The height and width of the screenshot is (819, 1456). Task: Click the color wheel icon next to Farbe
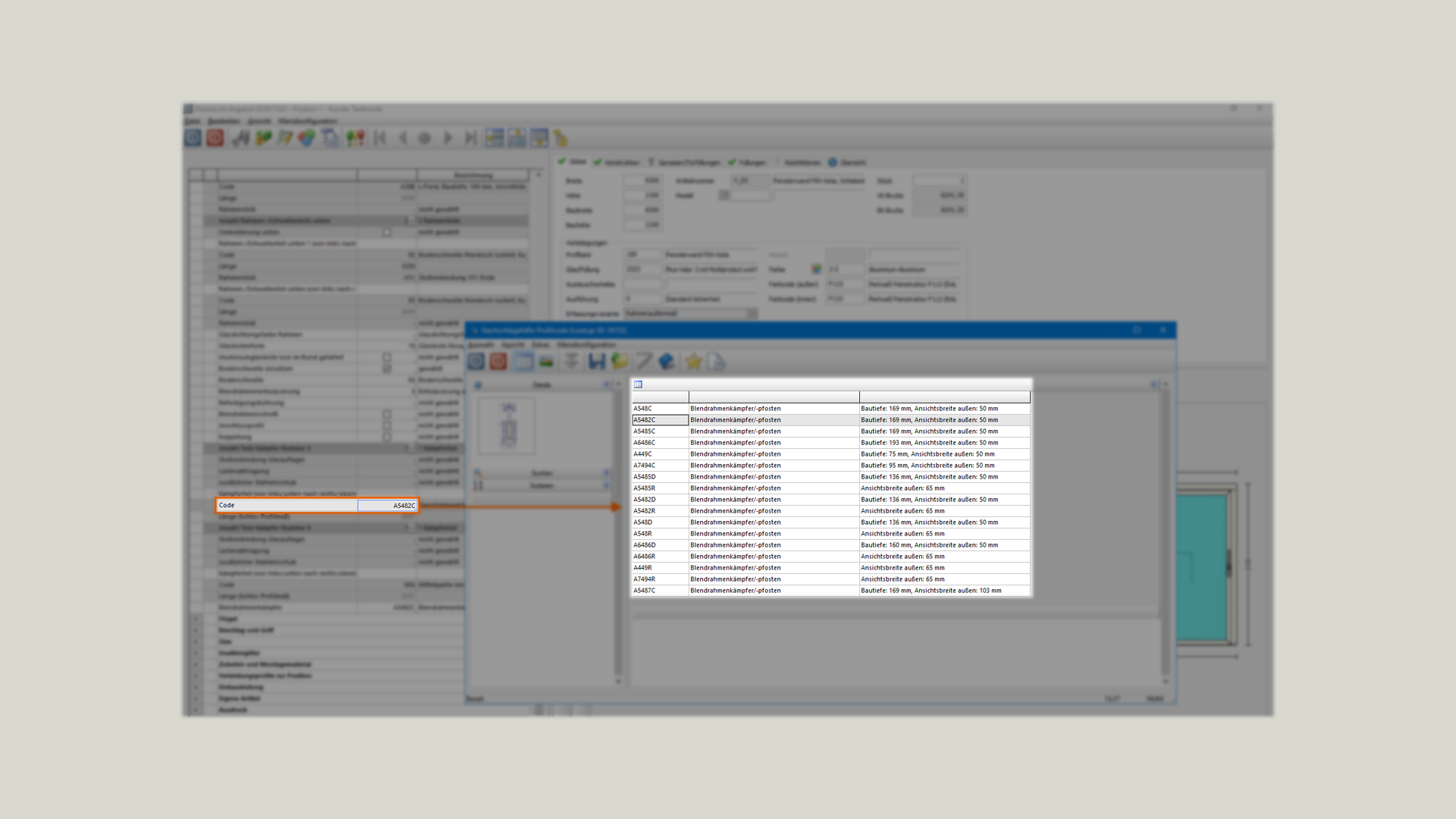[816, 269]
